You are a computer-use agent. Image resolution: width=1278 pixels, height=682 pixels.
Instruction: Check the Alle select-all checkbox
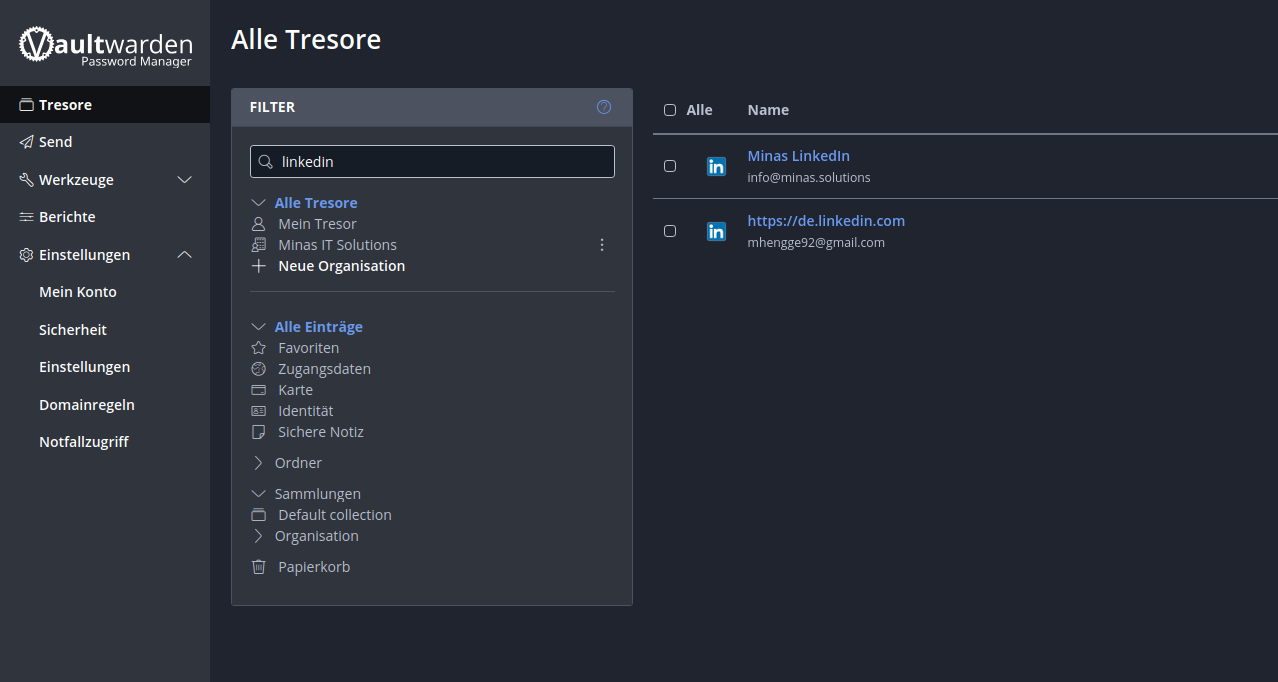tap(670, 110)
